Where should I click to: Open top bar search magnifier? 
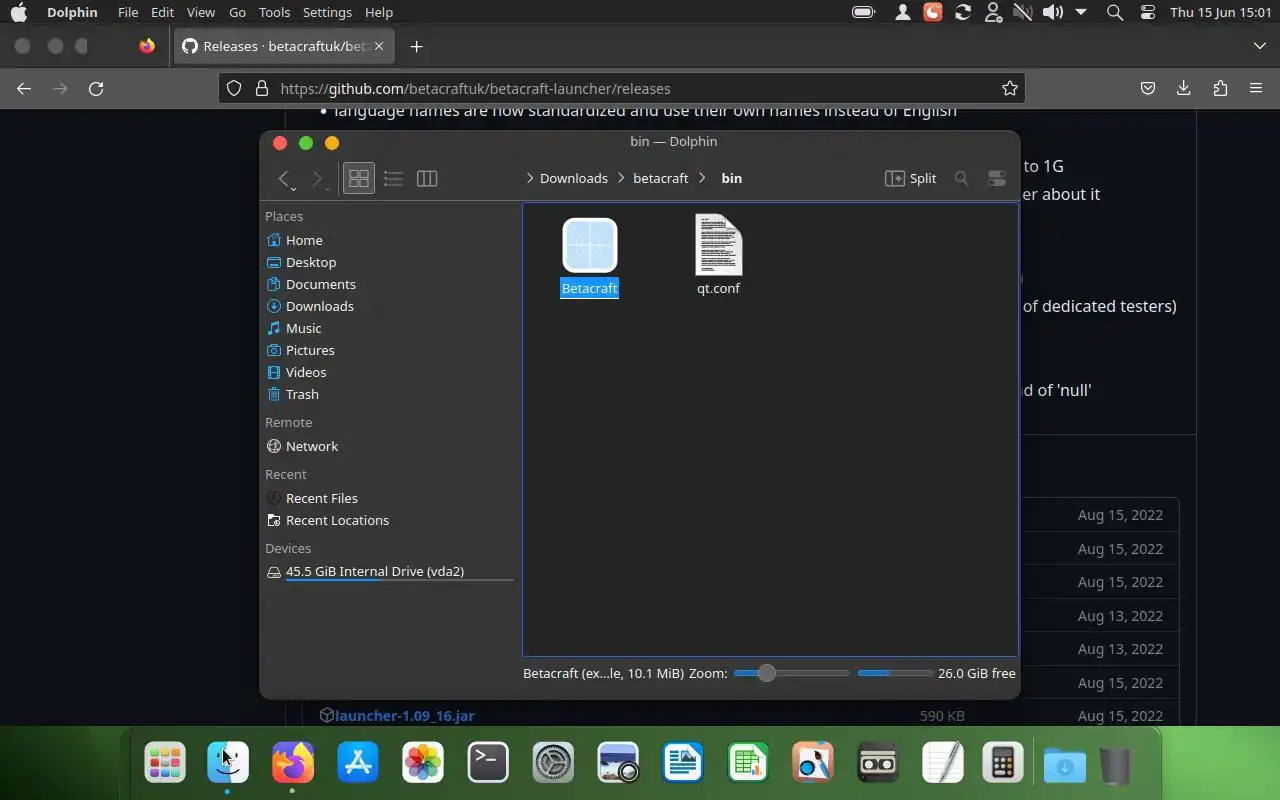(x=1115, y=12)
